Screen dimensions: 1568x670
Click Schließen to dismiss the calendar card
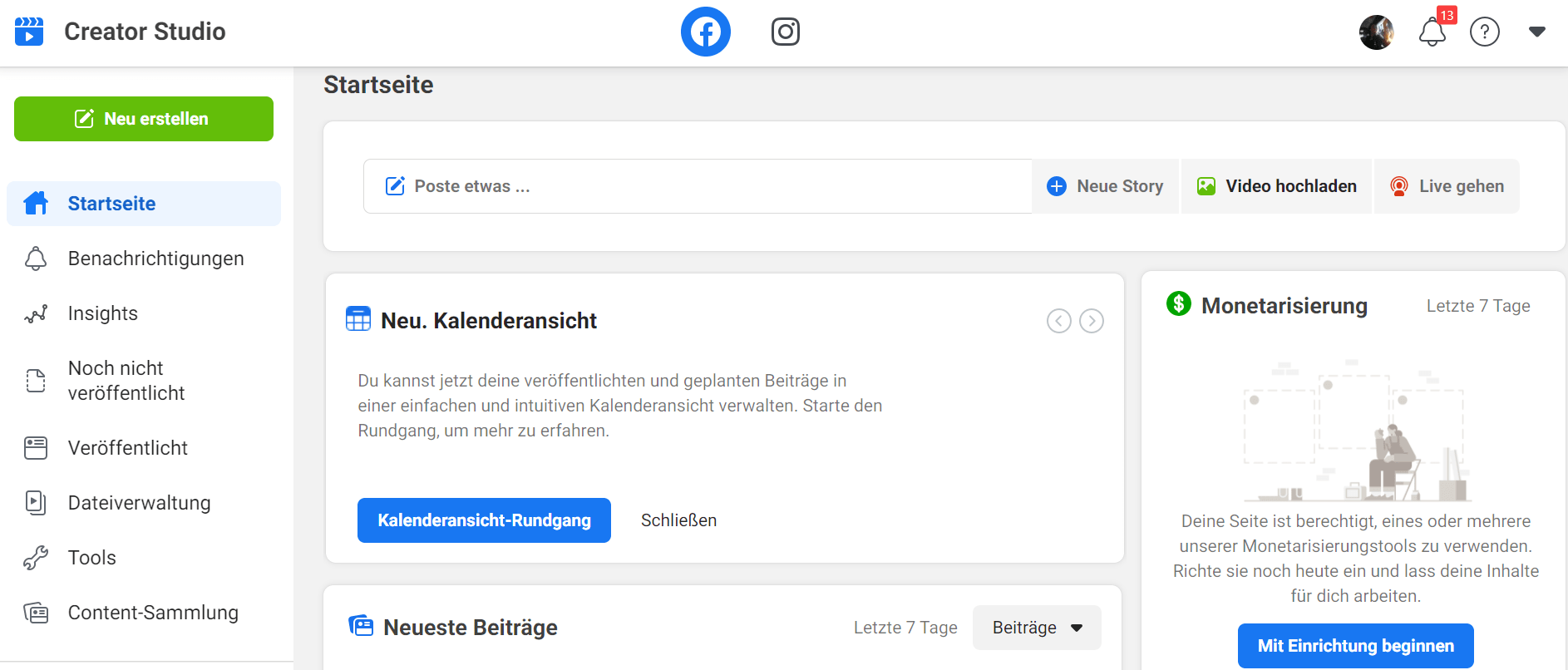point(678,520)
